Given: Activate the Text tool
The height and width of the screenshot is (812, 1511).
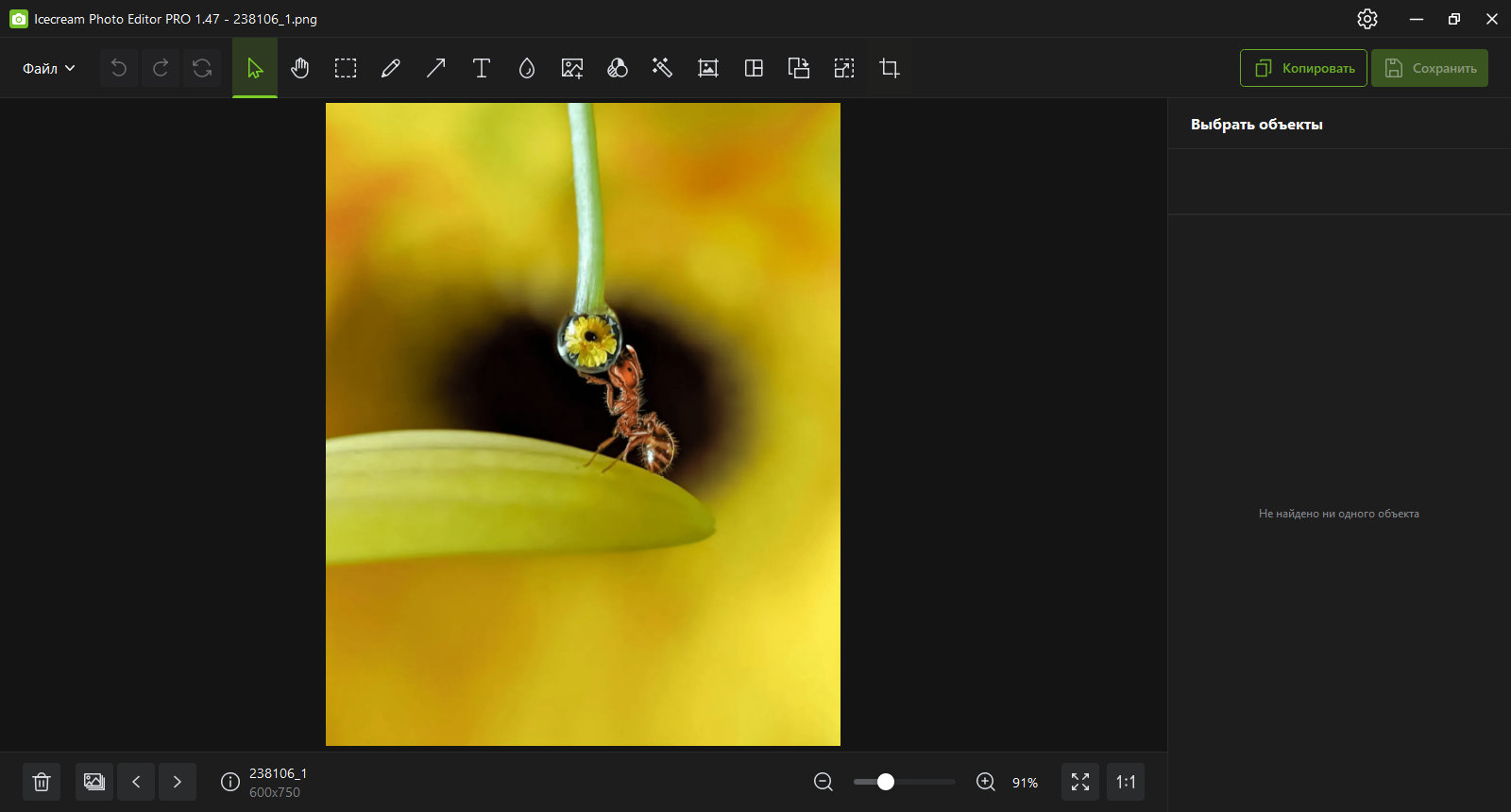Looking at the screenshot, I should [482, 68].
